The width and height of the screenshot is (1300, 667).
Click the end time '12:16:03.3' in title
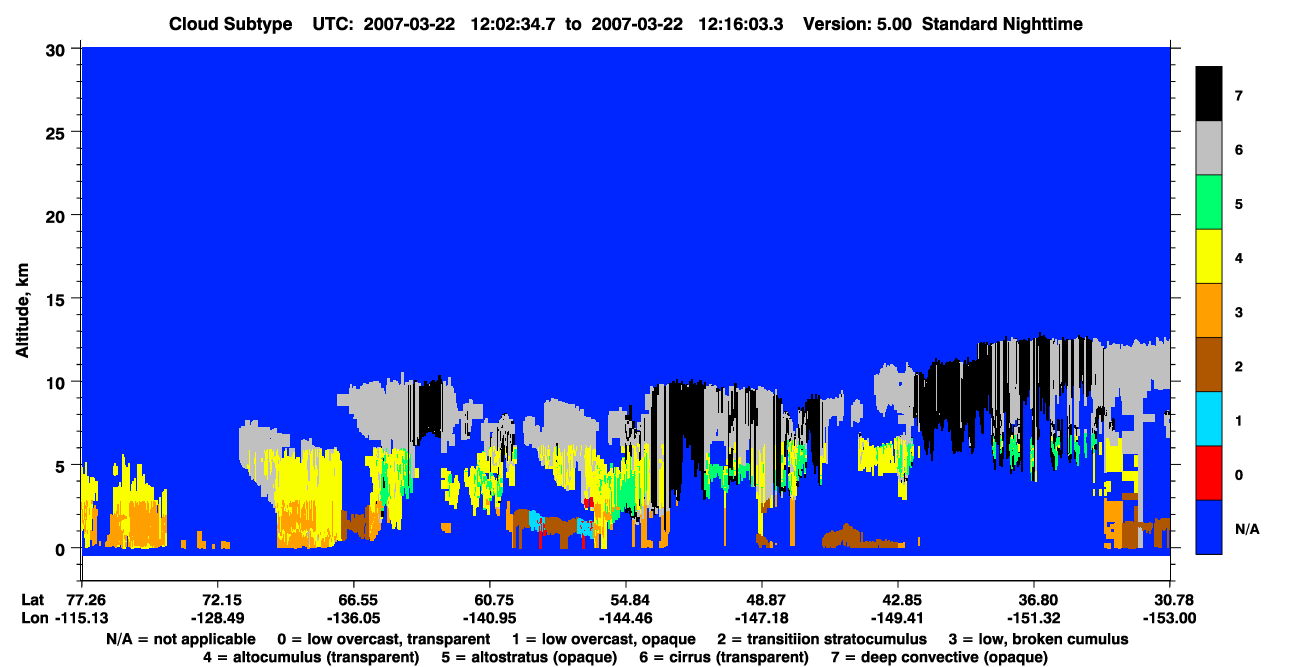740,24
